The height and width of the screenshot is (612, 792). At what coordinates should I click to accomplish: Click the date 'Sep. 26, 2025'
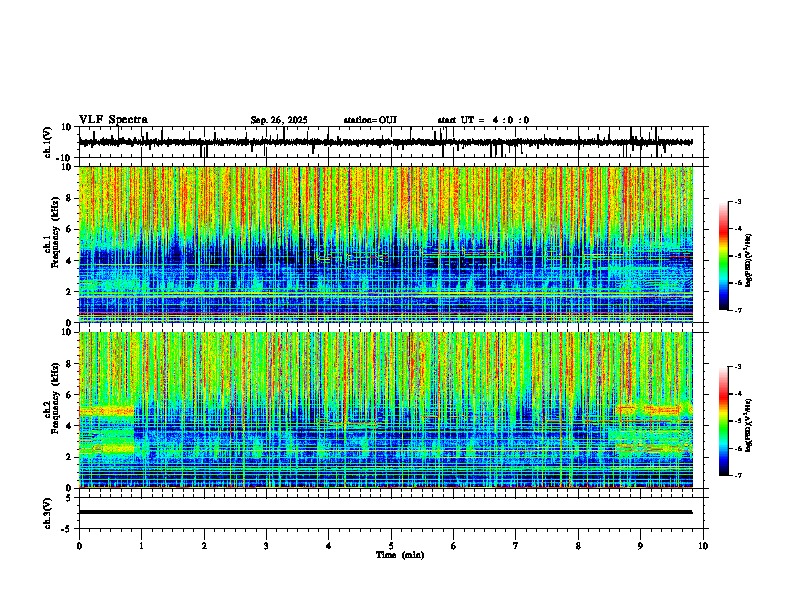click(279, 120)
